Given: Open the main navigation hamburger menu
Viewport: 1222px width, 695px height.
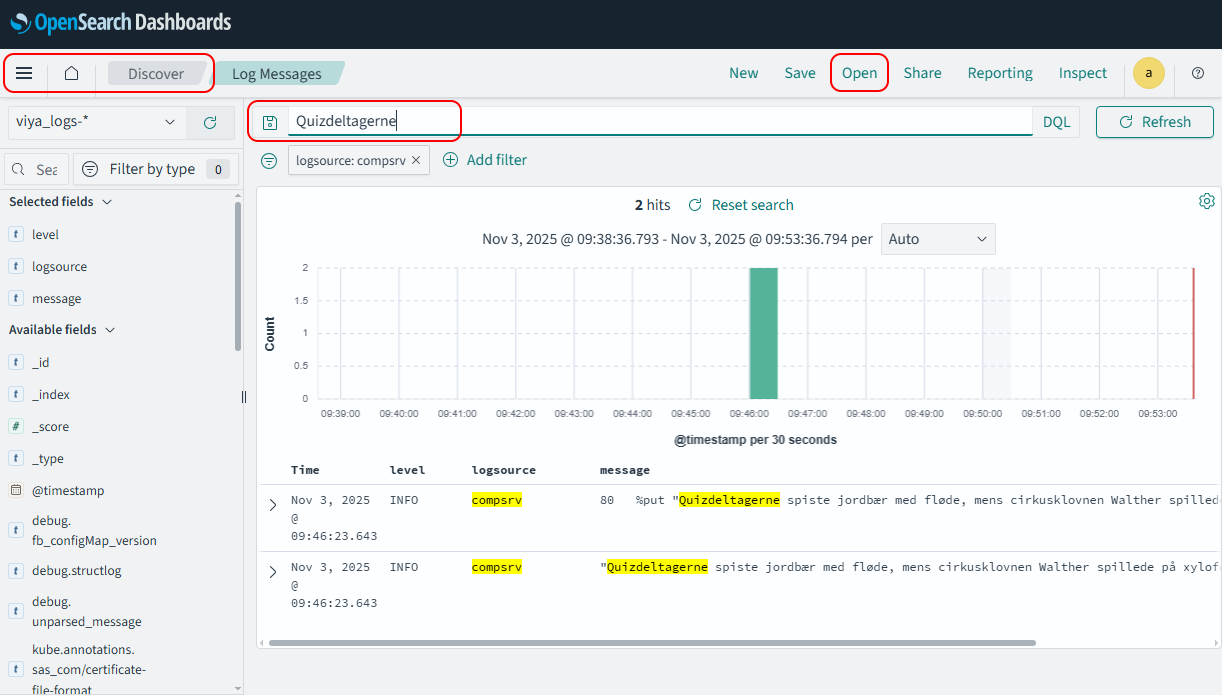Looking at the screenshot, I should tap(24, 73).
